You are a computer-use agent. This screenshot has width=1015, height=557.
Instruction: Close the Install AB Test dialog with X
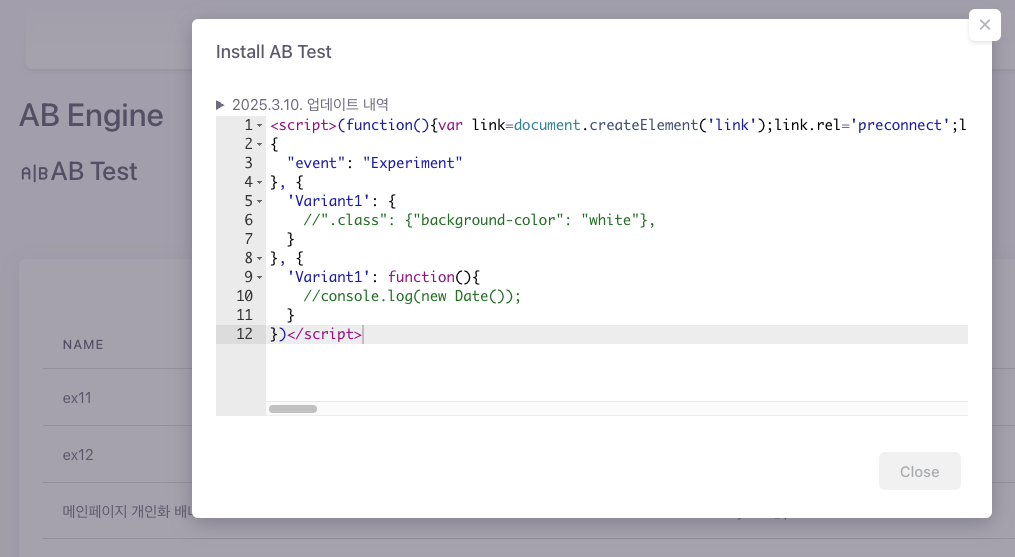[985, 25]
